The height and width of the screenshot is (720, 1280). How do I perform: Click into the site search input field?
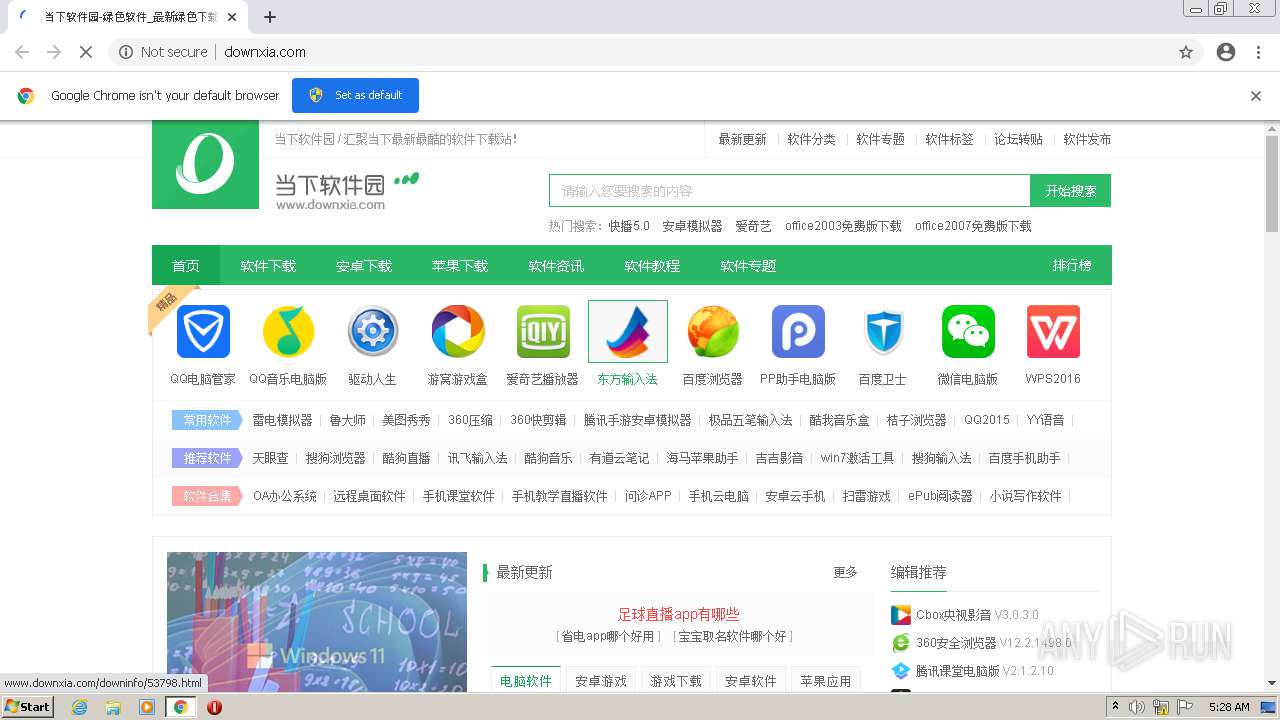pyautogui.click(x=789, y=191)
